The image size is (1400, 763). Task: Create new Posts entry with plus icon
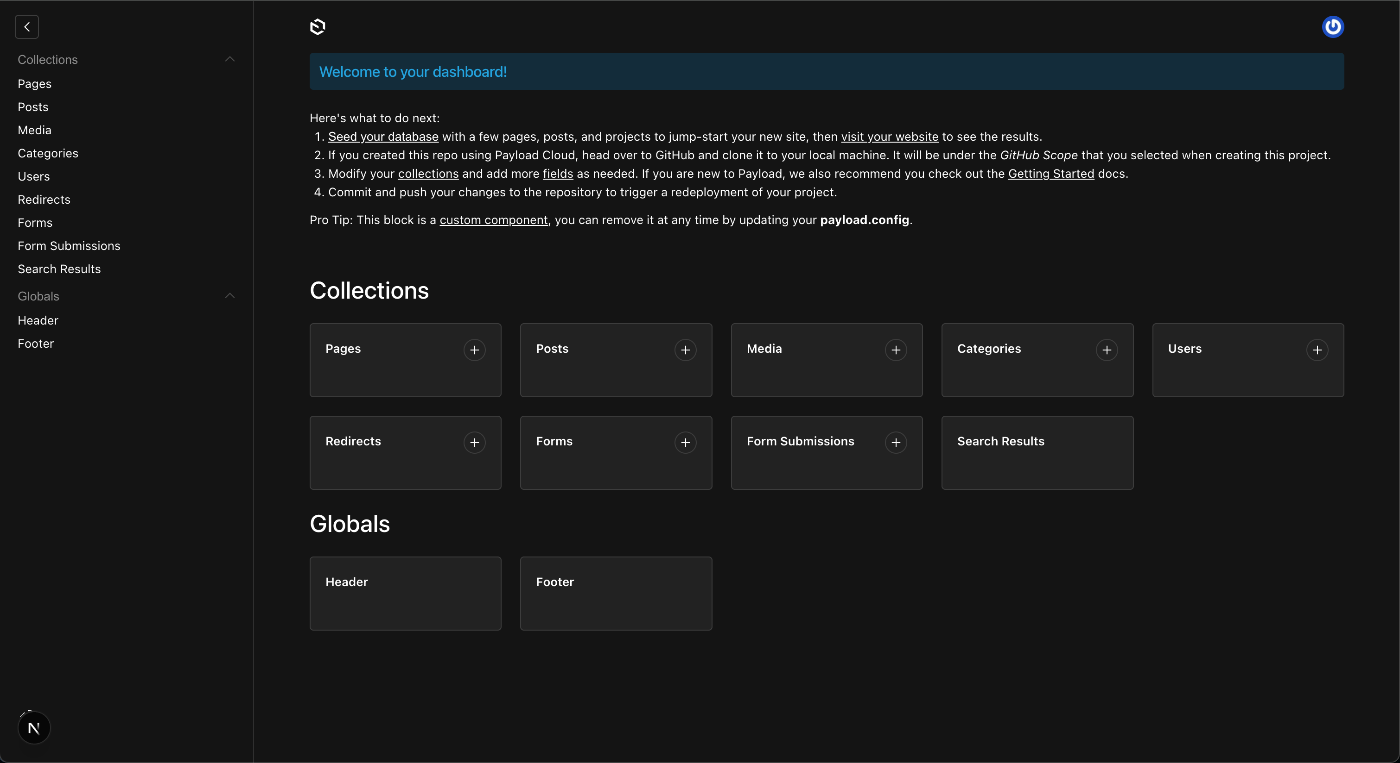tap(685, 350)
